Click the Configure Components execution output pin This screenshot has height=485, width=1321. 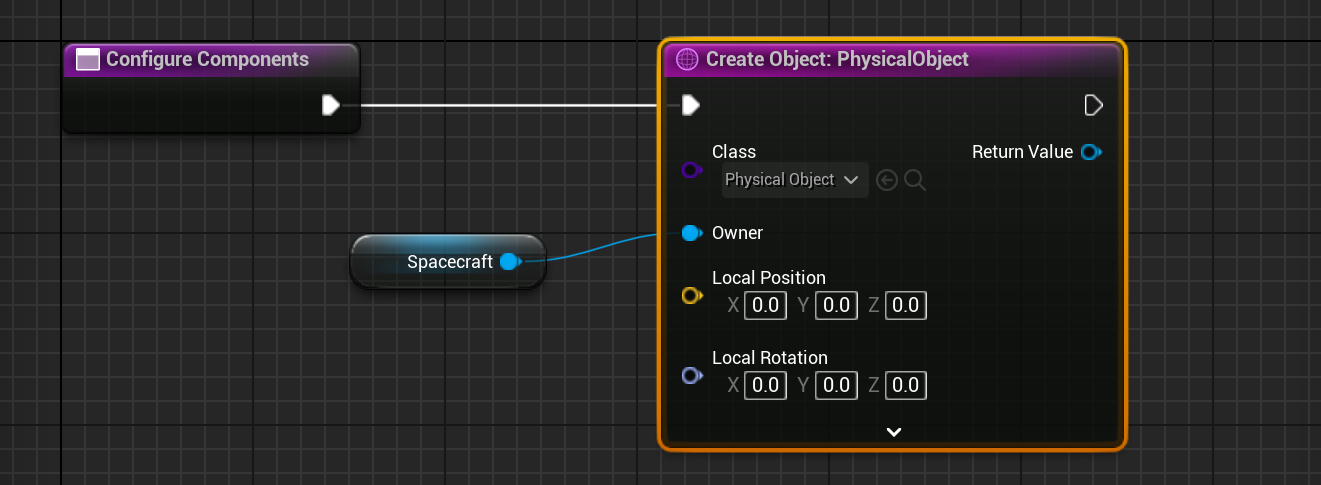pos(331,105)
